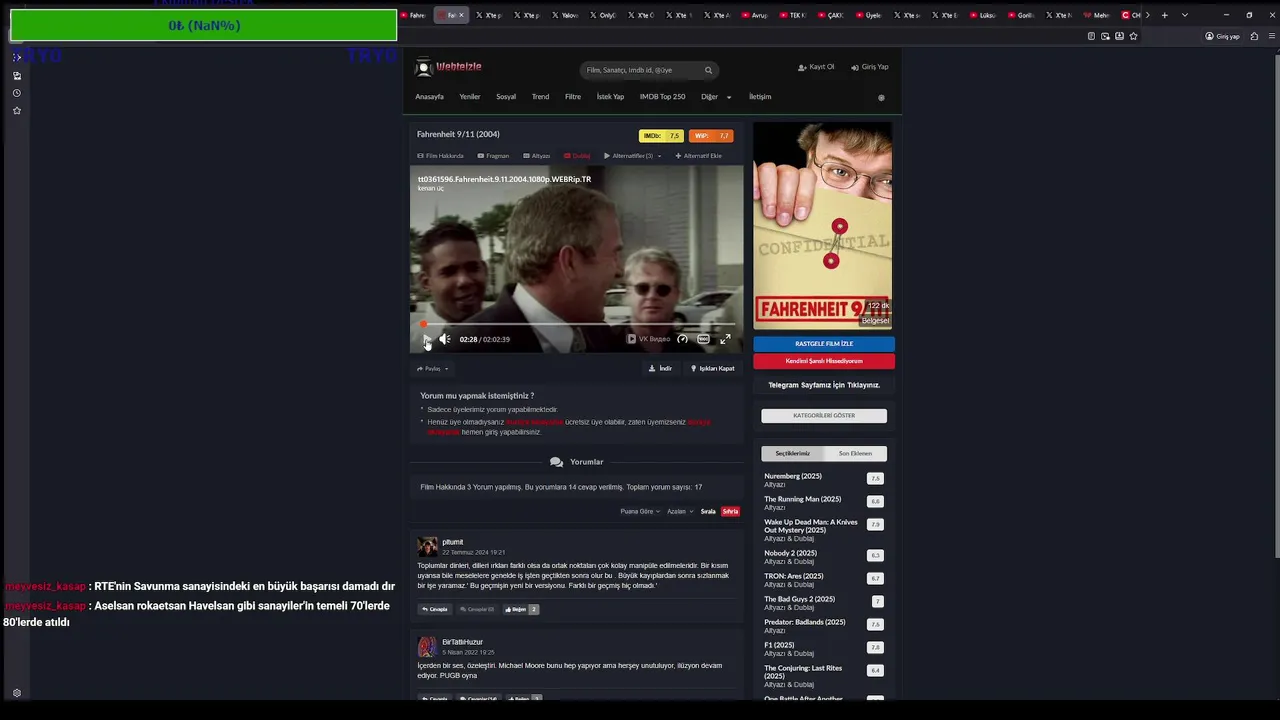Select the Seçtiklerimiz tab
The image size is (1280, 720).
[x=793, y=453]
